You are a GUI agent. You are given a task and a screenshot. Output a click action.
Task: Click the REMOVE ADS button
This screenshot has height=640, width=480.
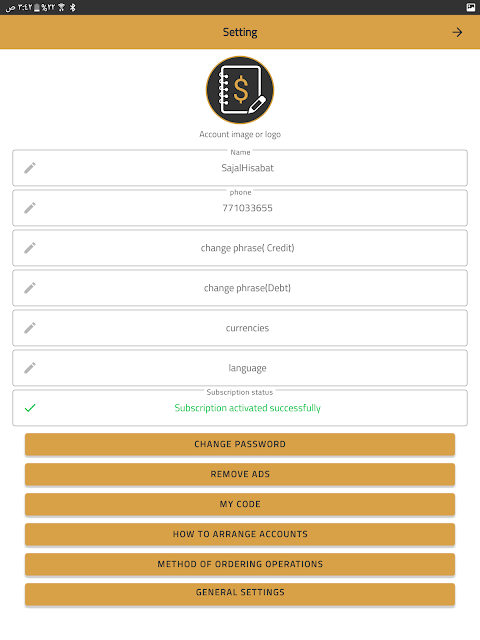(x=240, y=474)
